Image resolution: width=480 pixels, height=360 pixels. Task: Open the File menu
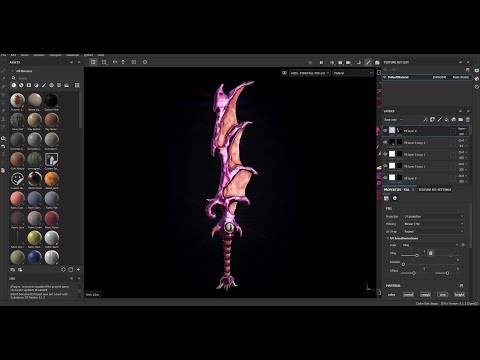3,55
